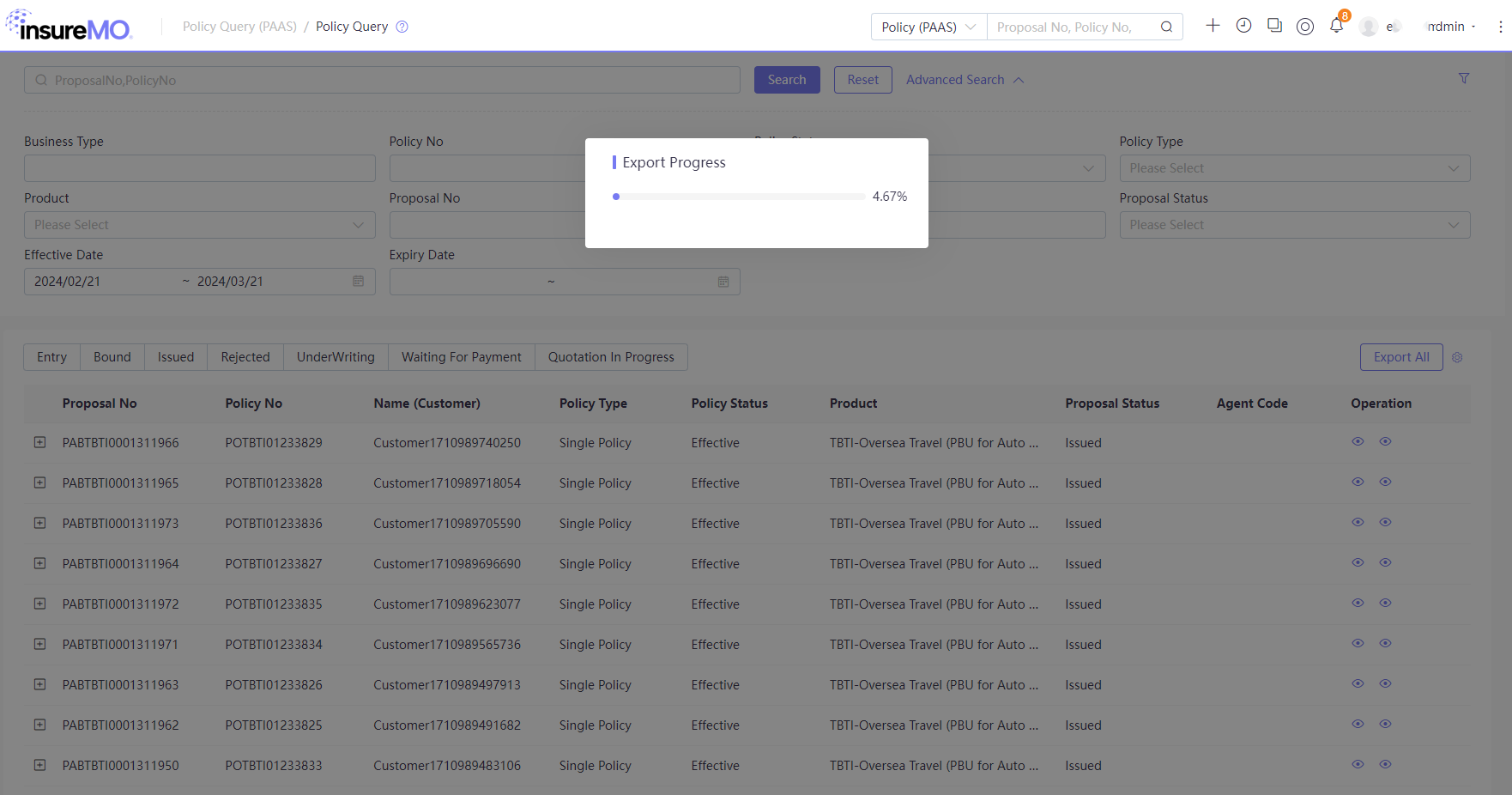The height and width of the screenshot is (795, 1512).
Task: Open the Policy (PAAS) header dropdown
Action: pos(928,27)
